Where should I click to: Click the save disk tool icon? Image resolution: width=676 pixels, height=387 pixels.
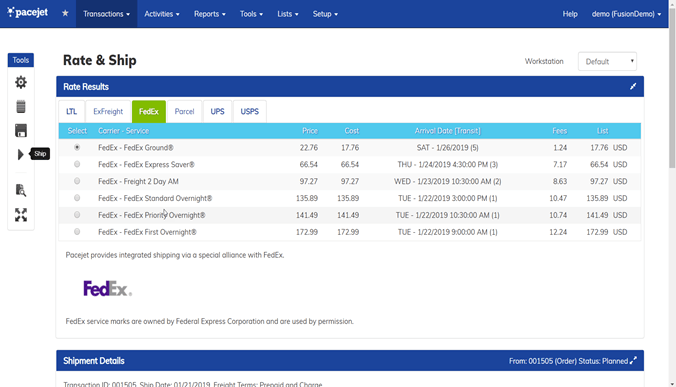tap(21, 131)
